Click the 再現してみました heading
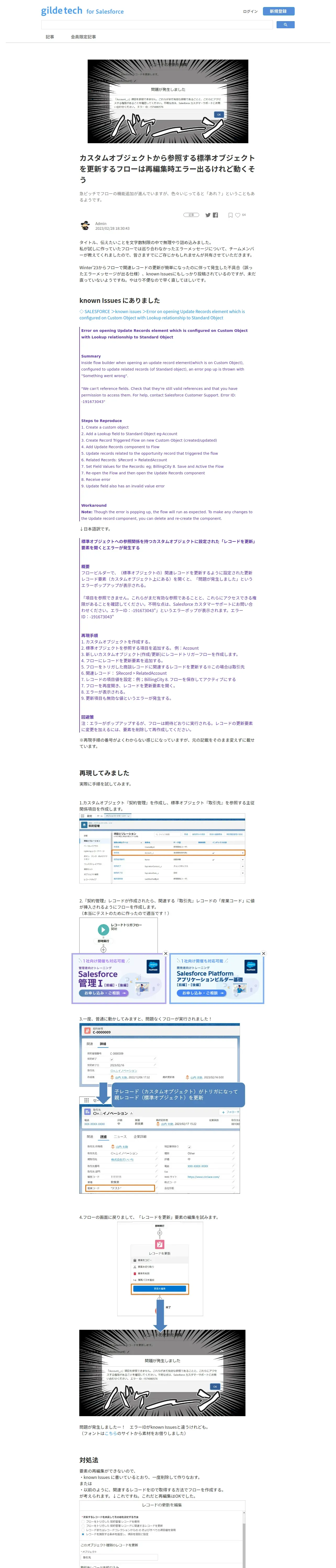The height and width of the screenshot is (1568, 336). [104, 773]
